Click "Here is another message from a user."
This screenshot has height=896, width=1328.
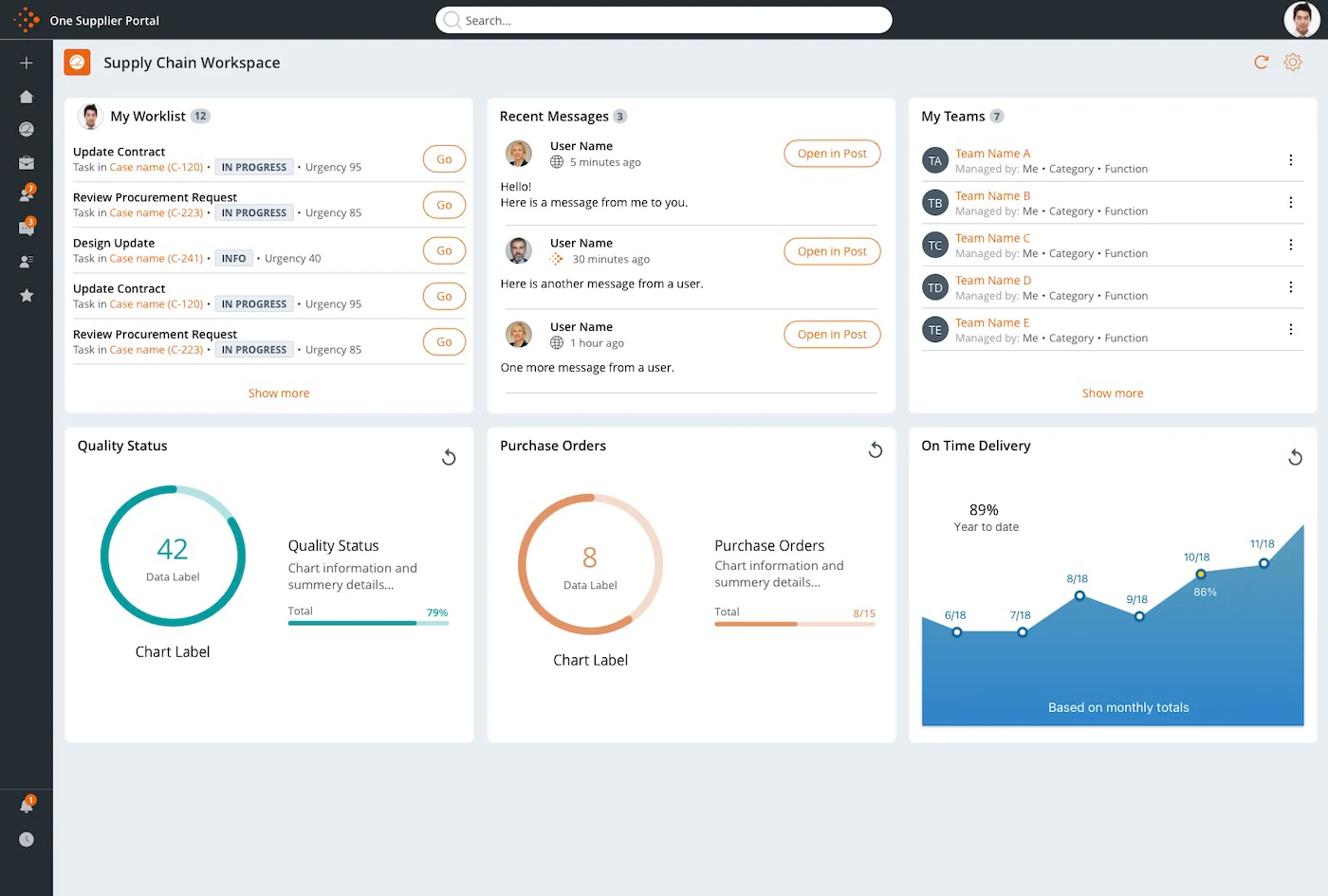click(602, 283)
